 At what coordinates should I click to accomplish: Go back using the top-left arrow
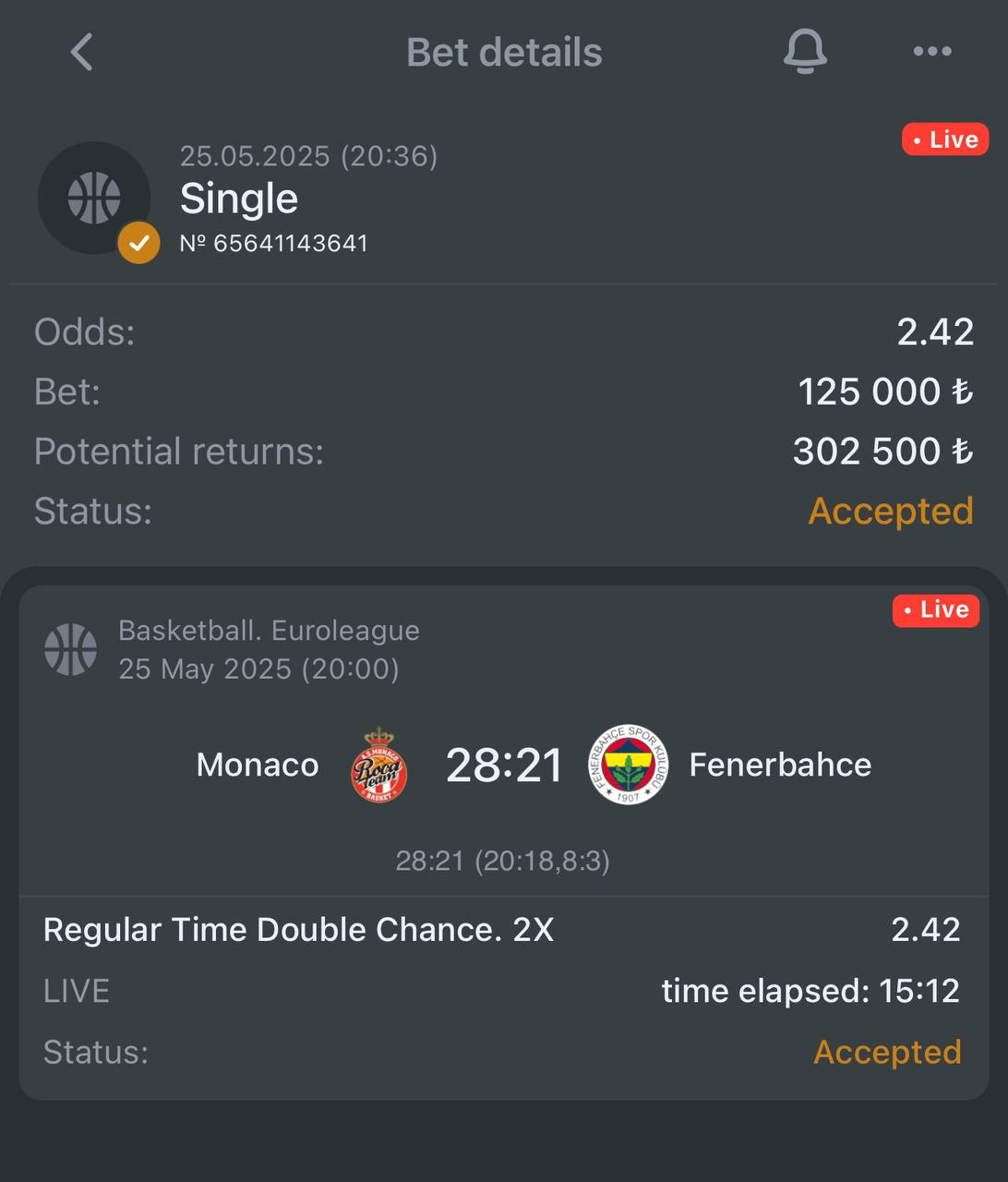coord(81,52)
